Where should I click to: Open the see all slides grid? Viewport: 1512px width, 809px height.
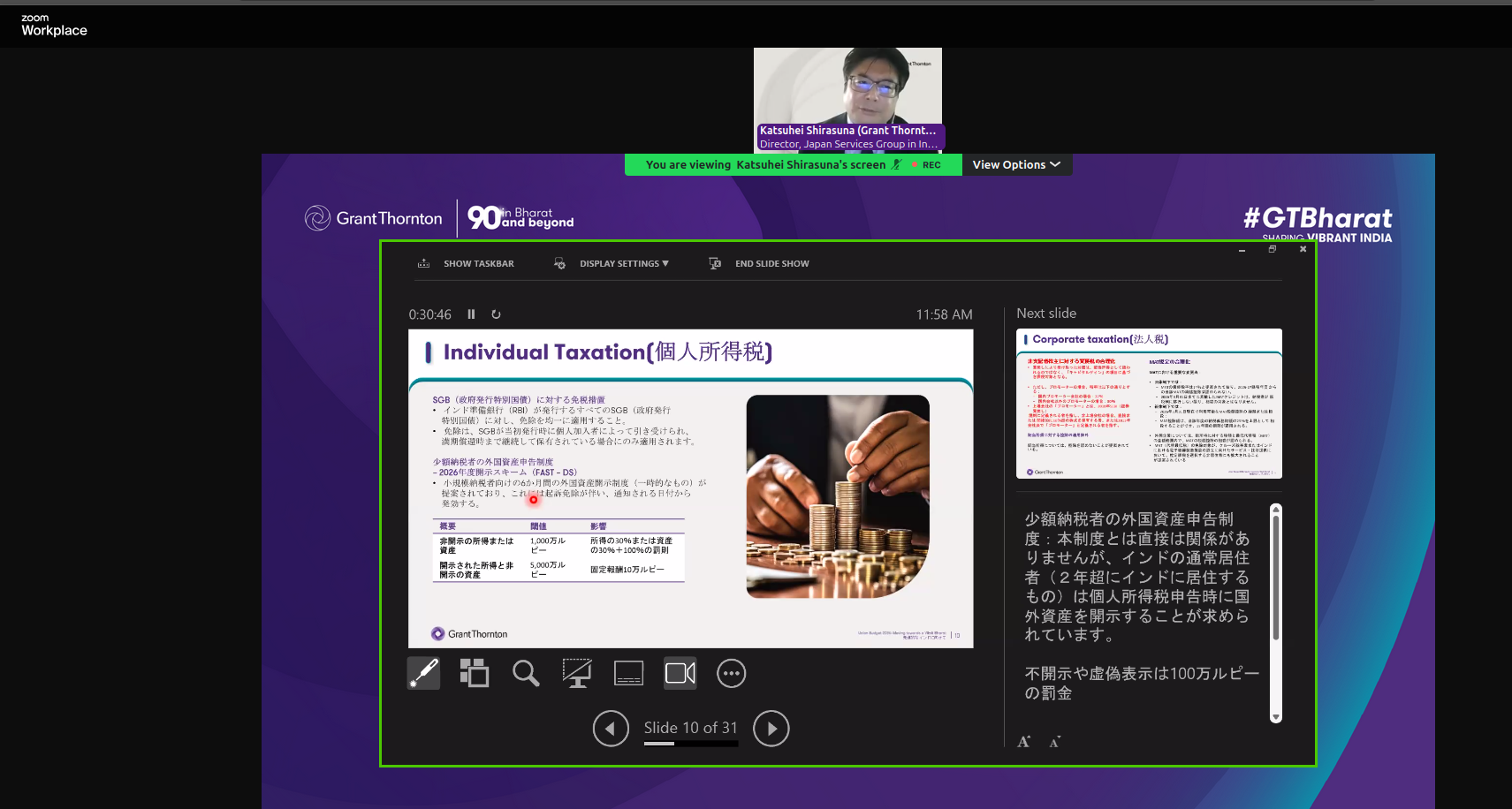[x=475, y=674]
